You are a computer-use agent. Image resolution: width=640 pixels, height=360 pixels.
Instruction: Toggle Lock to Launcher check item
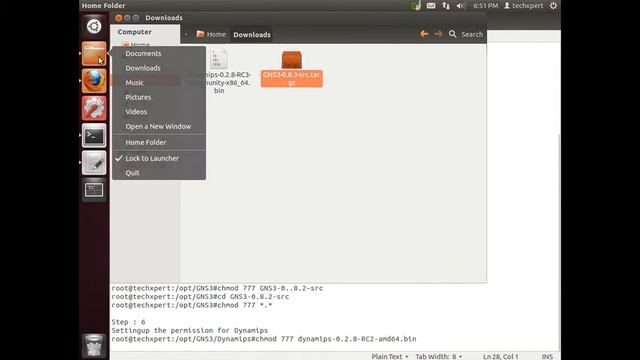click(152, 158)
